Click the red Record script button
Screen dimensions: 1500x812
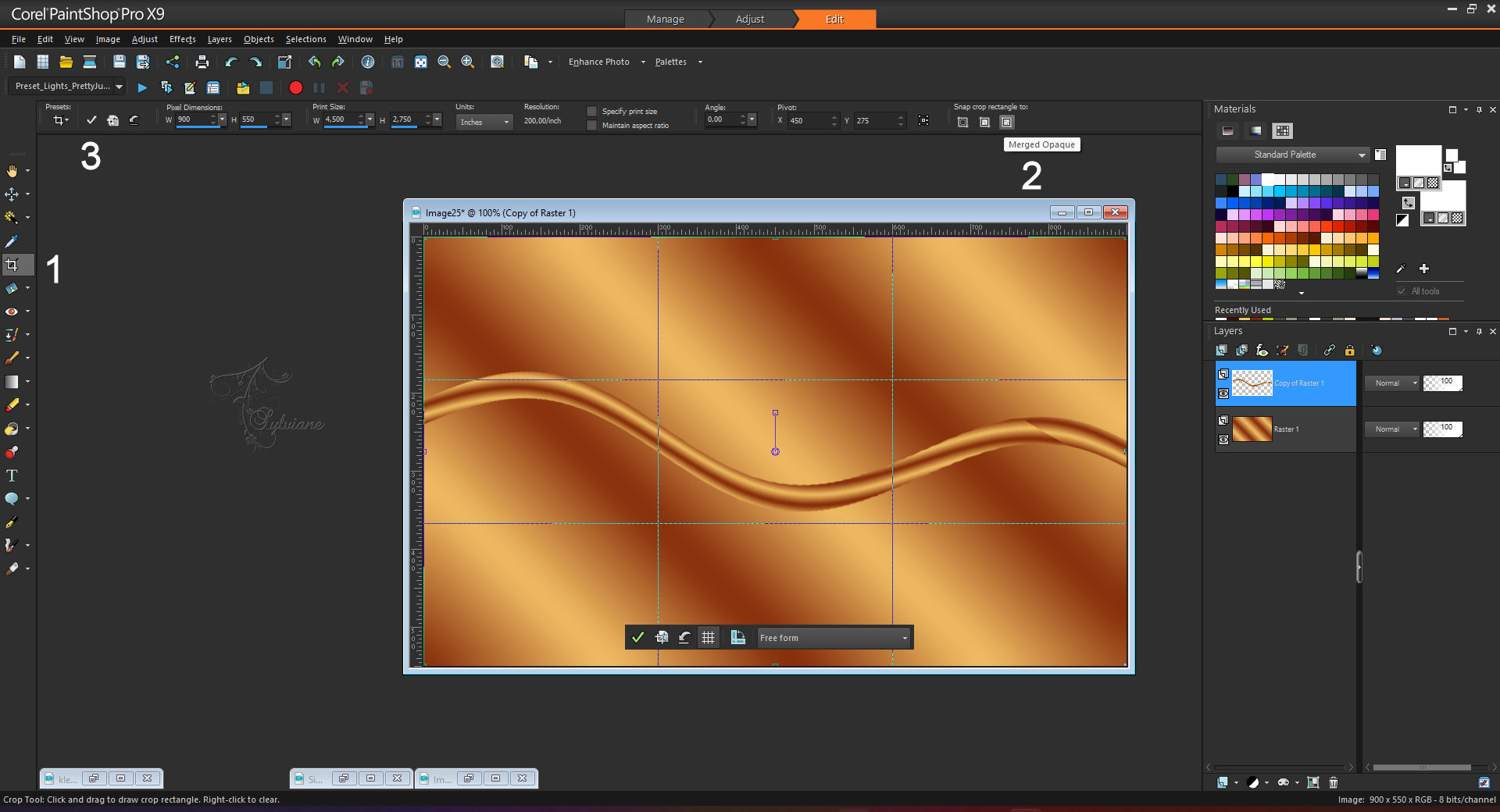click(295, 87)
